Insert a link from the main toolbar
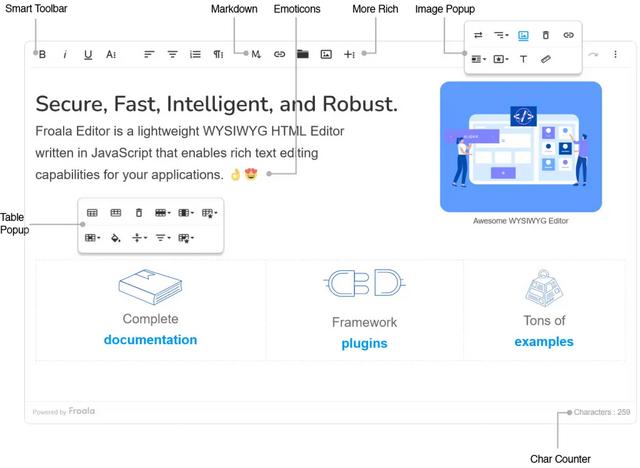Viewport: 640px width, 468px height. tap(279, 54)
